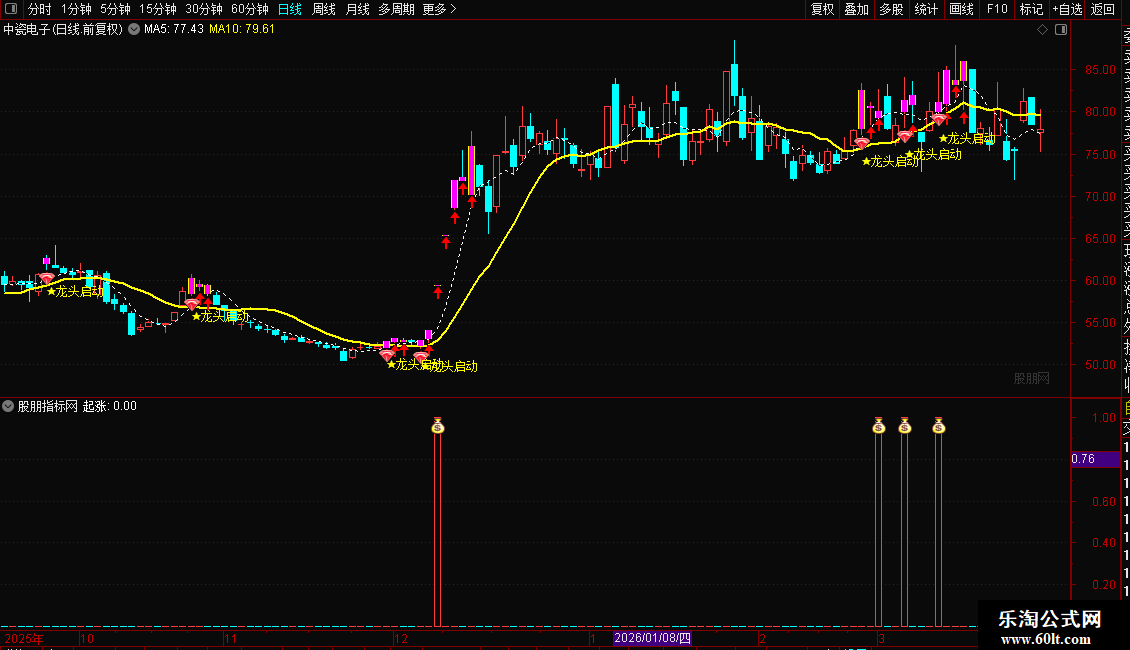Click month 2 on the time axis

pos(762,638)
